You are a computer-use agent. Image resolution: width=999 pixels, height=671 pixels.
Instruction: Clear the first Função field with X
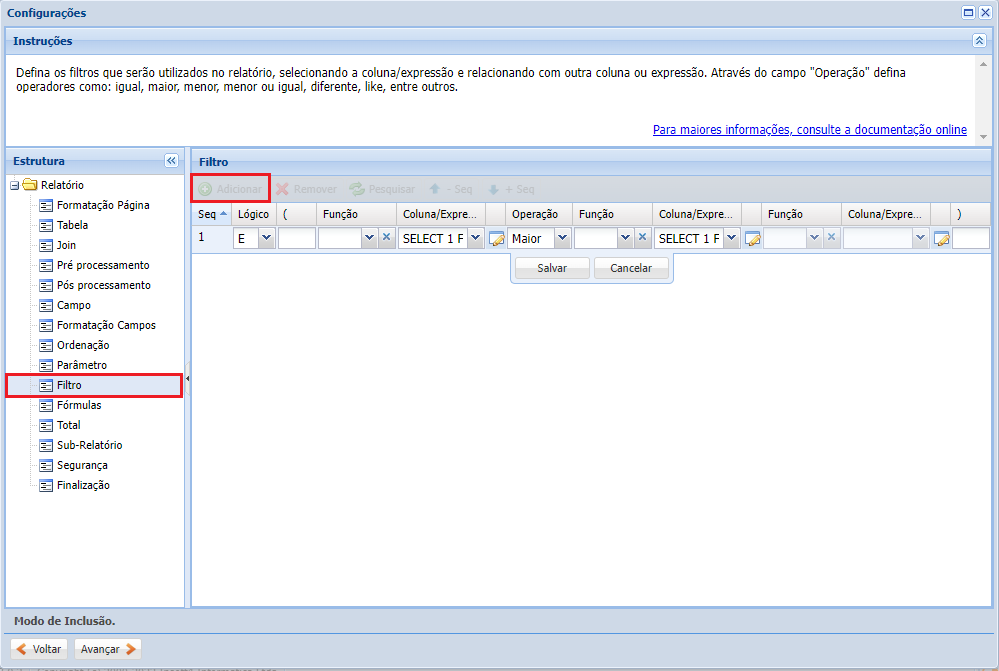click(386, 238)
